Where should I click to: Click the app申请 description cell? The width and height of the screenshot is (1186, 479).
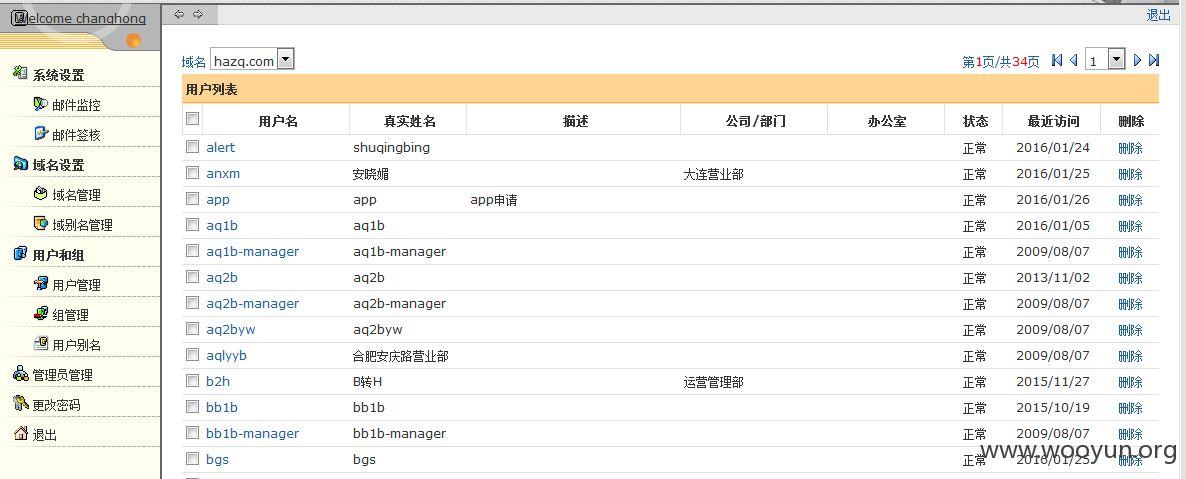tap(494, 200)
